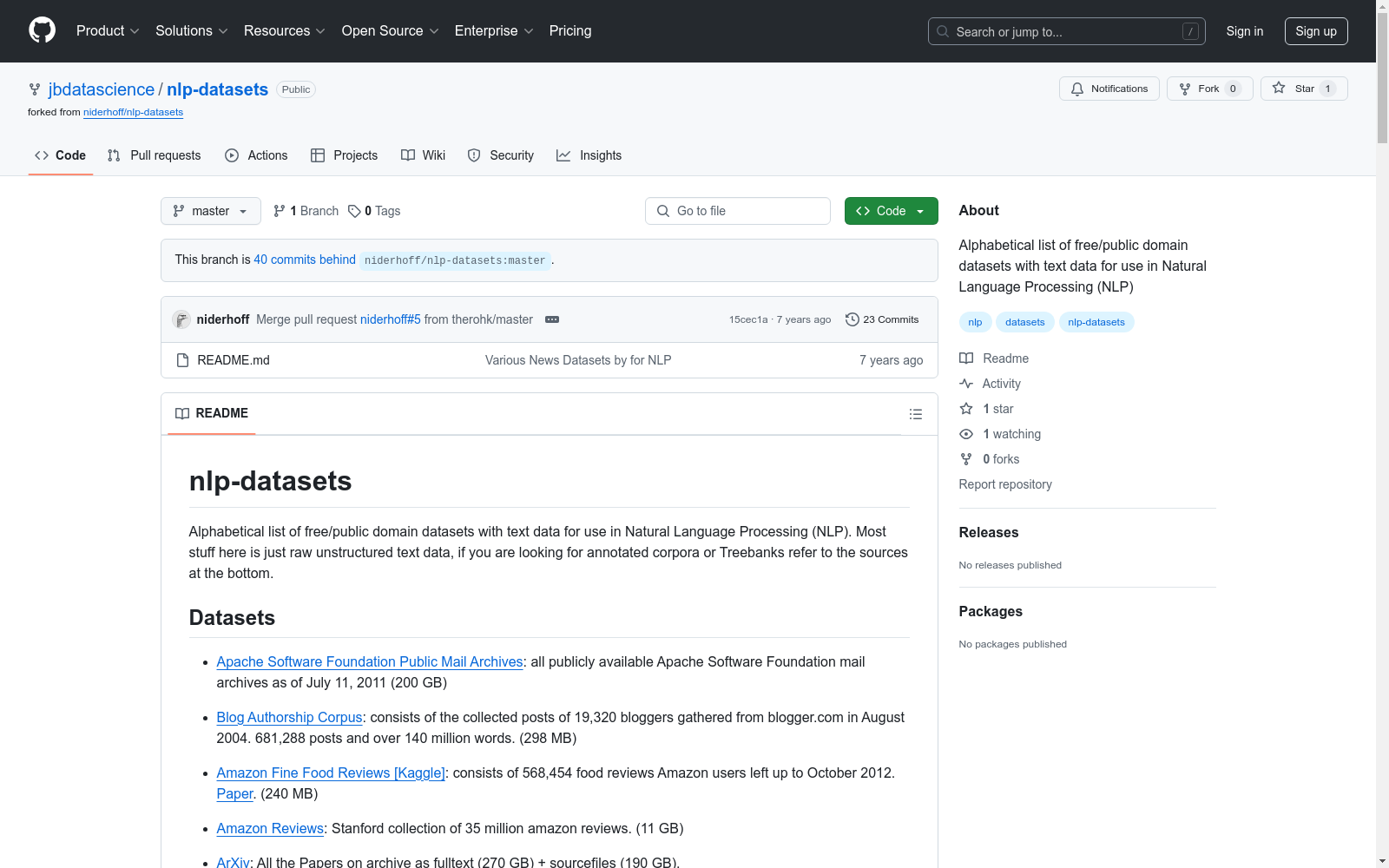The image size is (1389, 868).
Task: Click the GitHub logo icon
Action: 42,31
